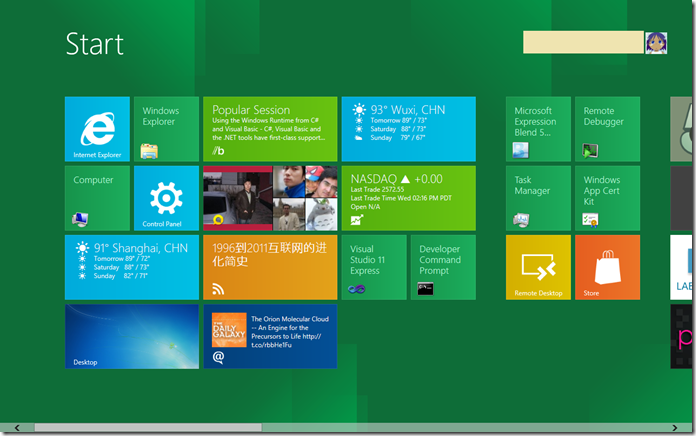This screenshot has width=696, height=436.
Task: Open the people photos socialite tile
Action: (x=270, y=198)
